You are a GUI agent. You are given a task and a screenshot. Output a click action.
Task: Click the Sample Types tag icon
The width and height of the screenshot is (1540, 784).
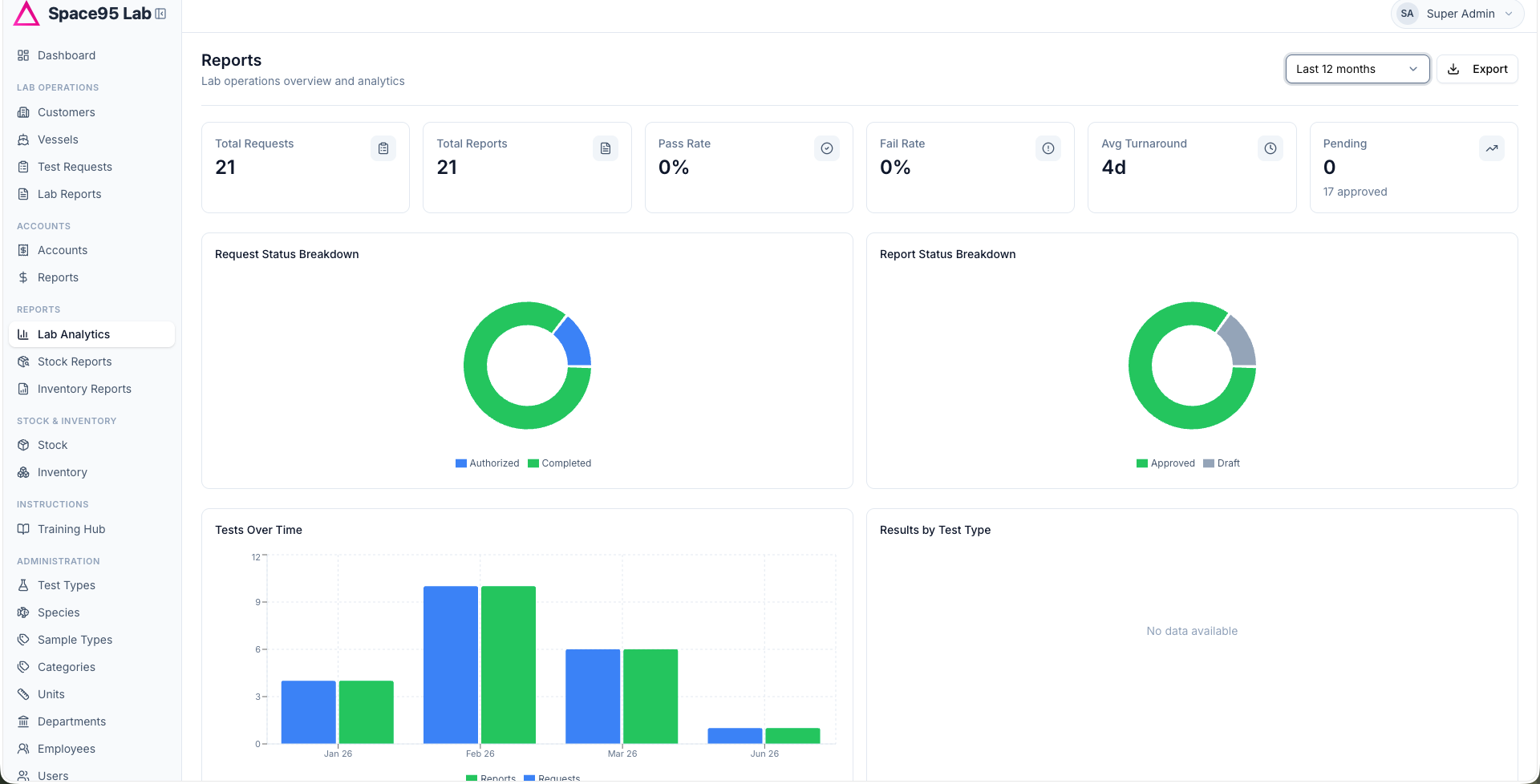pyautogui.click(x=23, y=640)
